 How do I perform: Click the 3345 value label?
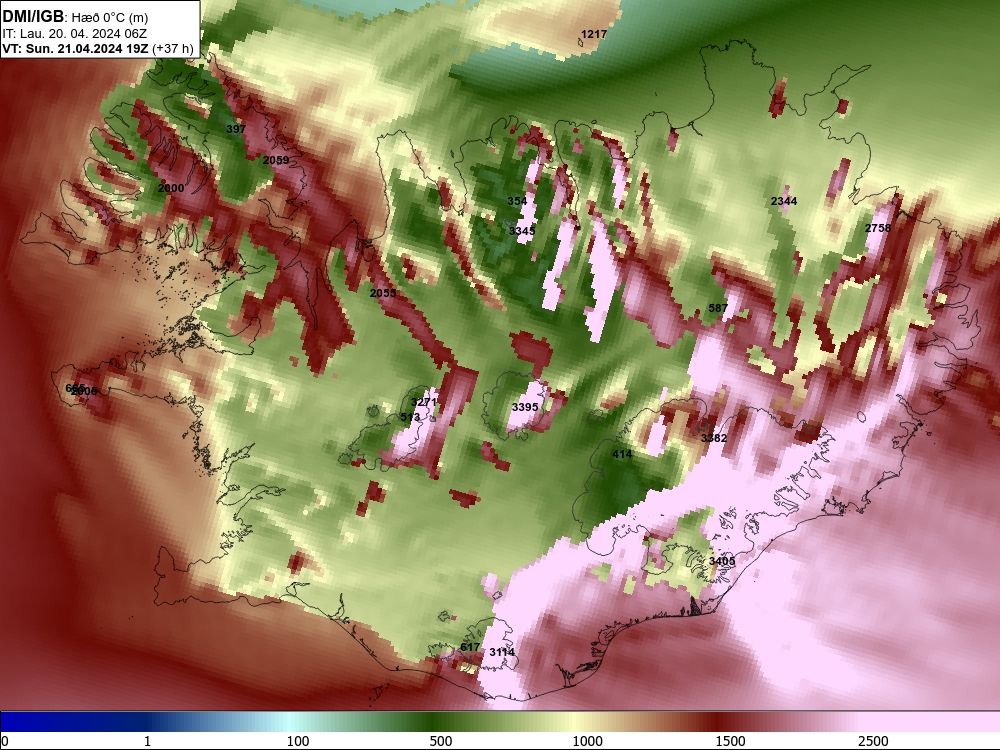pos(522,231)
